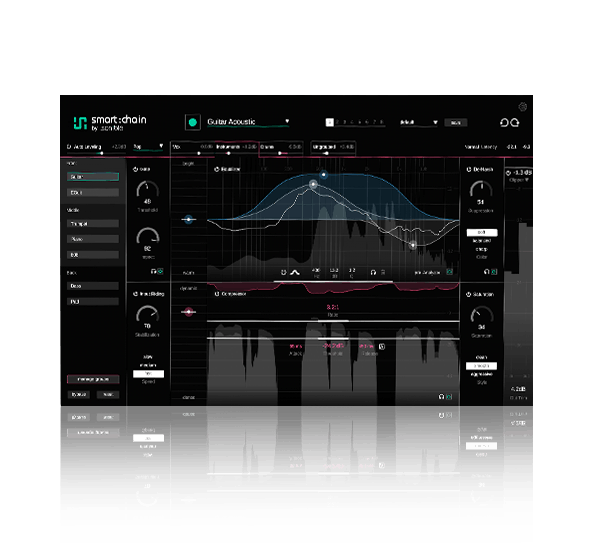The height and width of the screenshot is (543, 600).
Task: Toggle the selected EQ band power
Action: (x=284, y=272)
